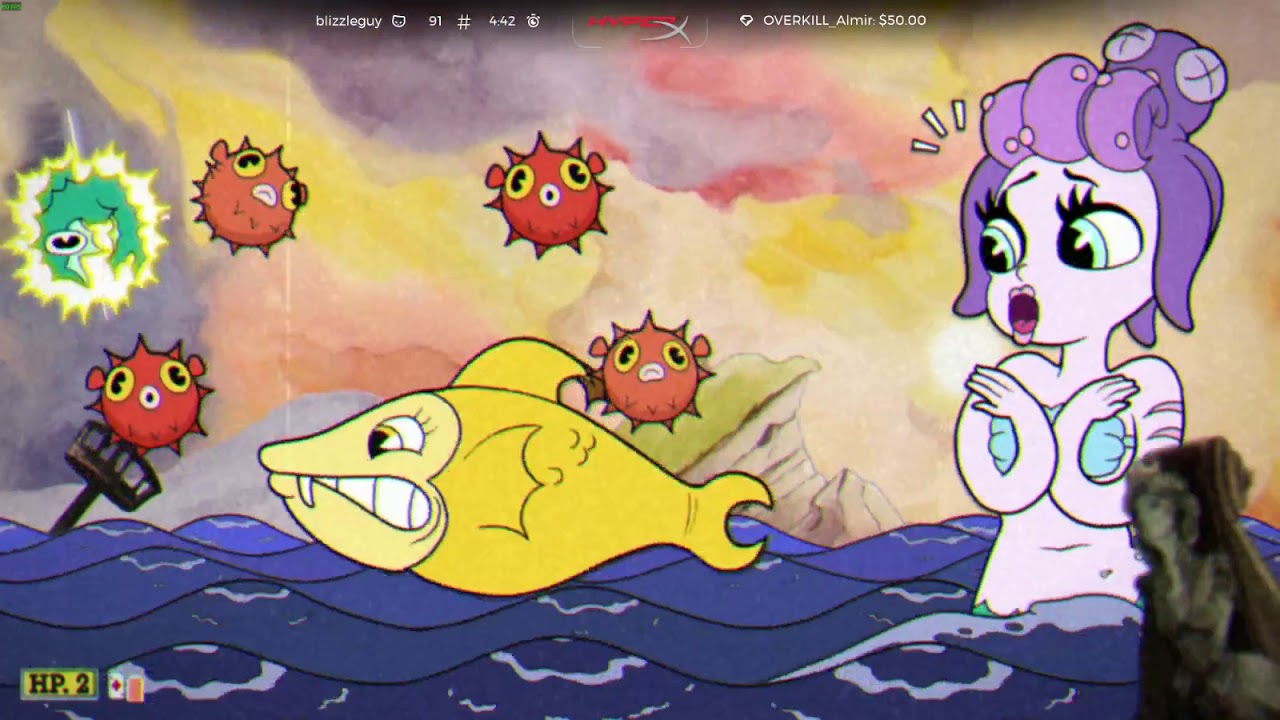Screen dimensions: 1280x720
Task: Click the cat face icon beside blizzleguy
Action: pyautogui.click(x=399, y=20)
